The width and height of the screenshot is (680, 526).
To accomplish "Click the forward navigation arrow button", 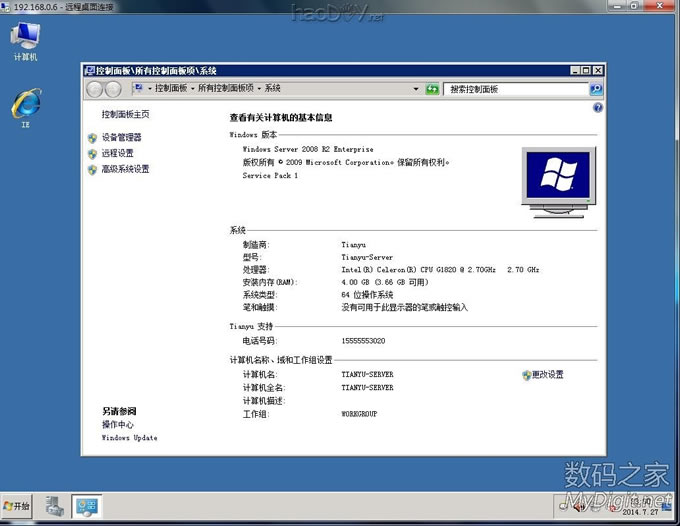I will [x=116, y=89].
